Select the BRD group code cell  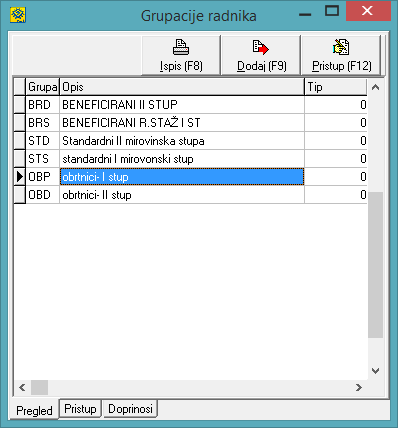click(x=43, y=105)
